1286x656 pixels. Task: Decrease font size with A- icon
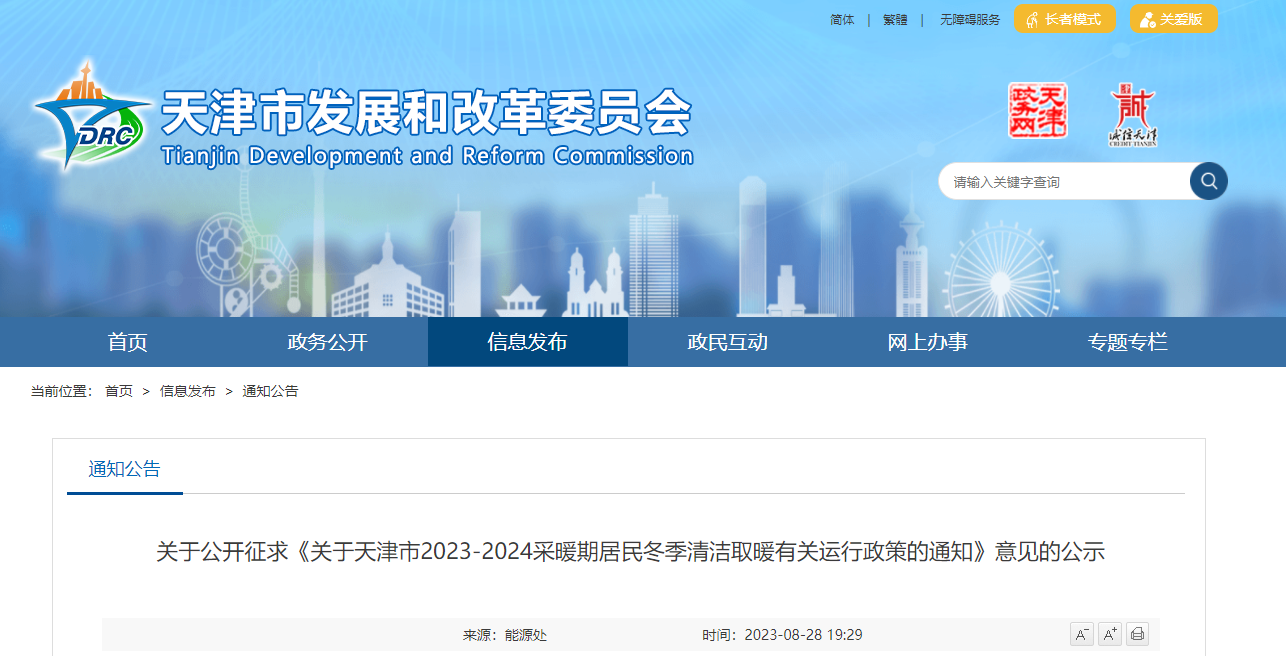[x=1081, y=634]
